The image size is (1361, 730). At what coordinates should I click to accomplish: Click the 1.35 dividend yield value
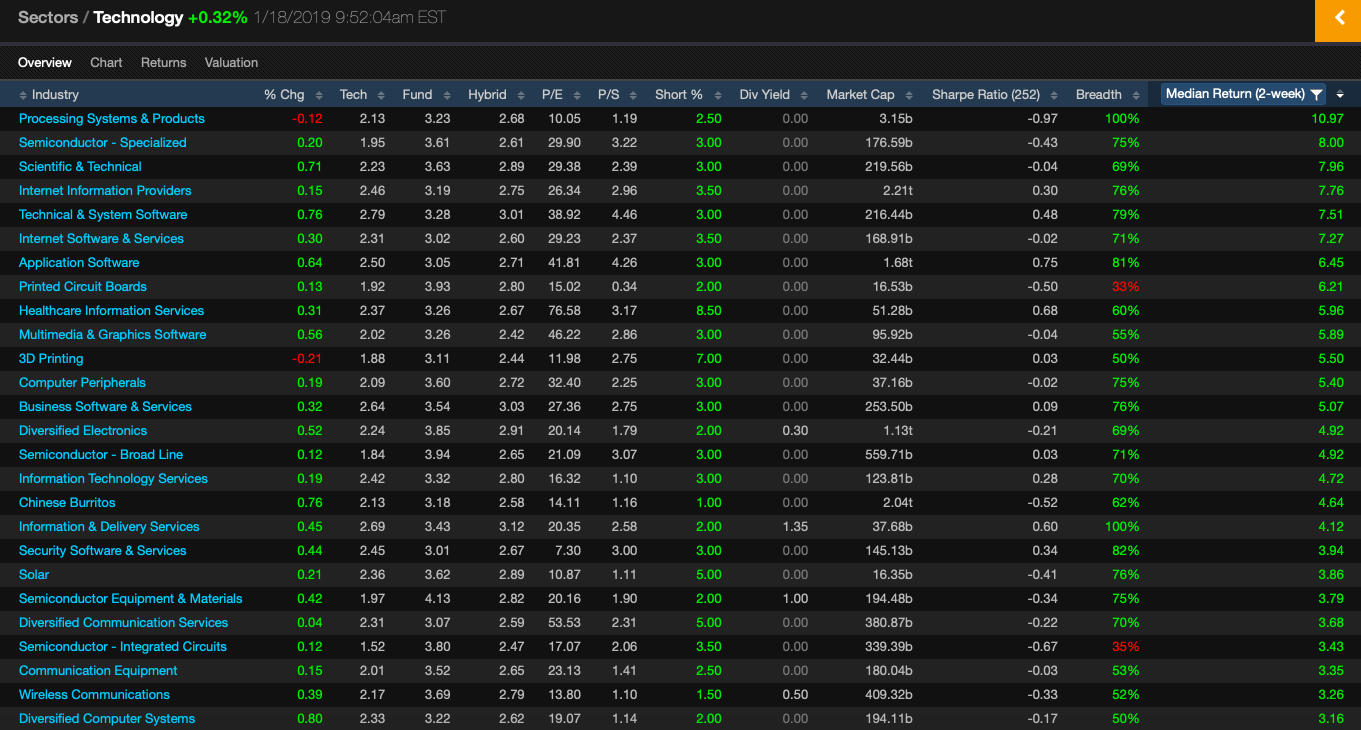pos(795,526)
